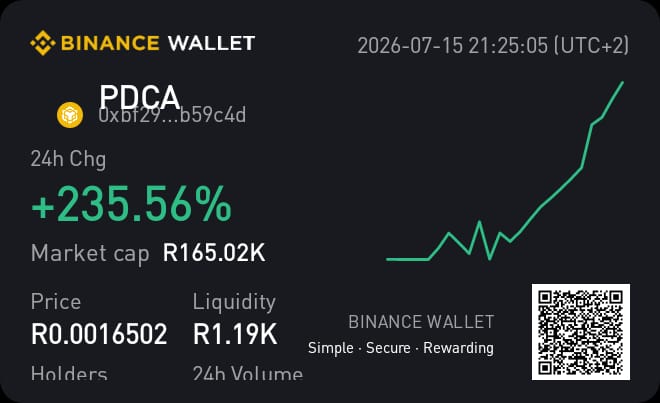Viewport: 660px width, 403px height.
Task: Select the R1.19K liquidity value
Action: pyautogui.click(x=235, y=334)
